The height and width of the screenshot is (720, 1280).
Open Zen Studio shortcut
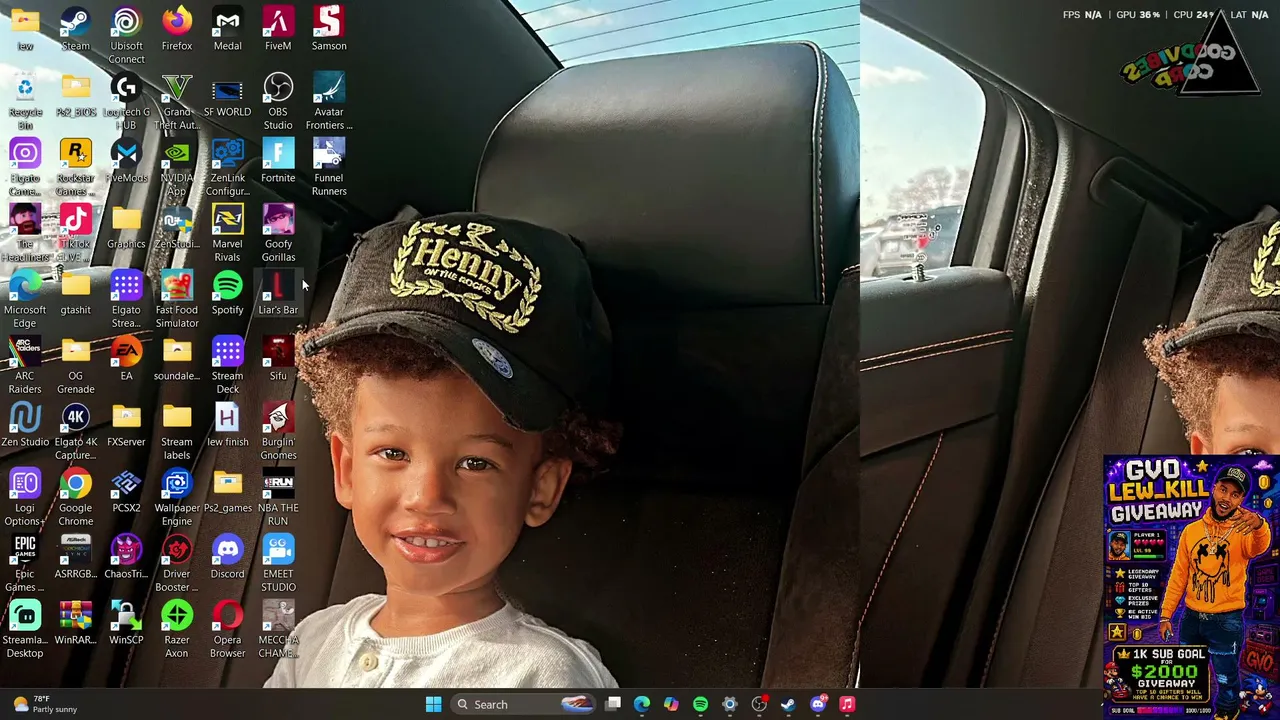25,425
